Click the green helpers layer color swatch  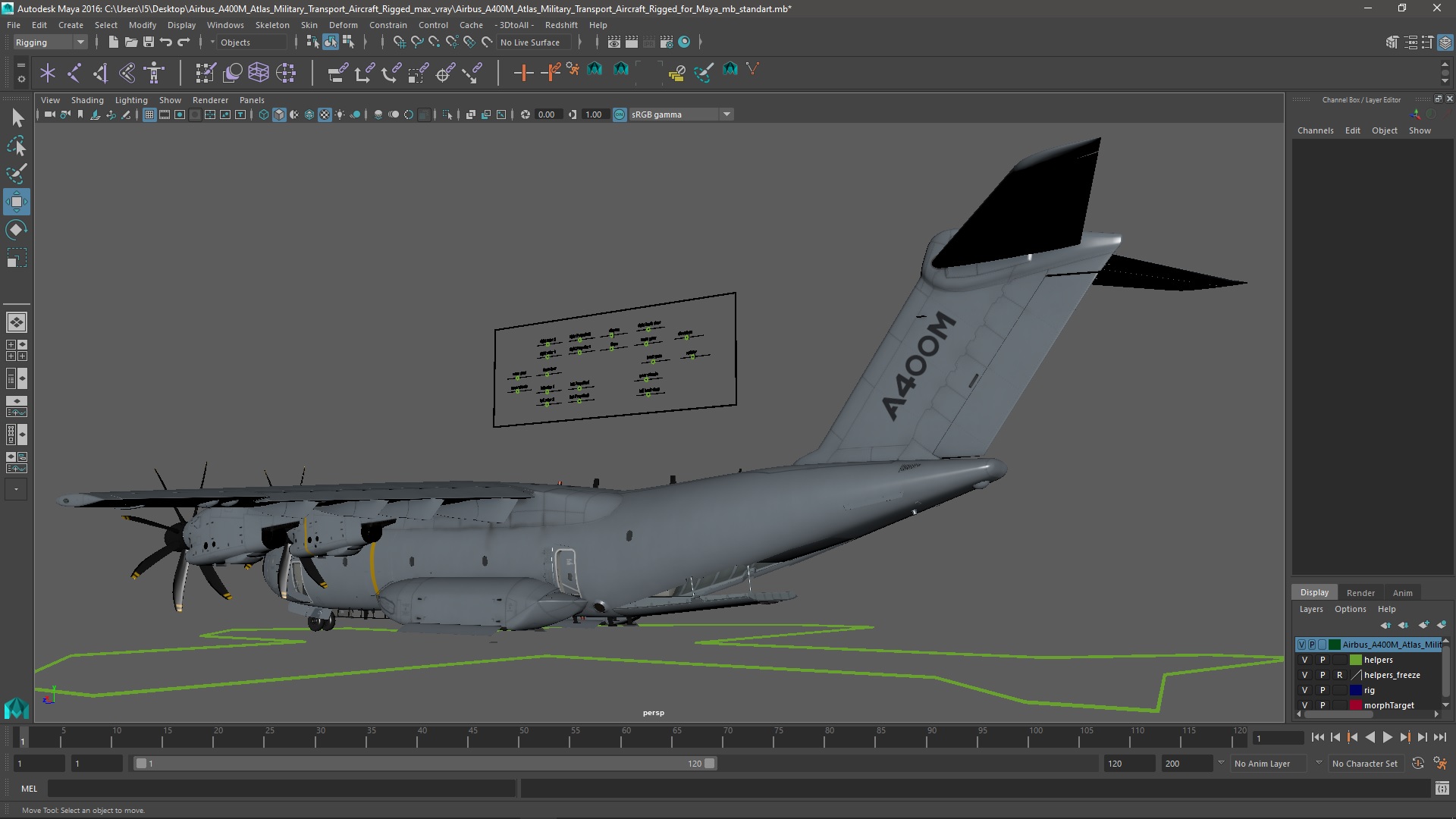1355,660
